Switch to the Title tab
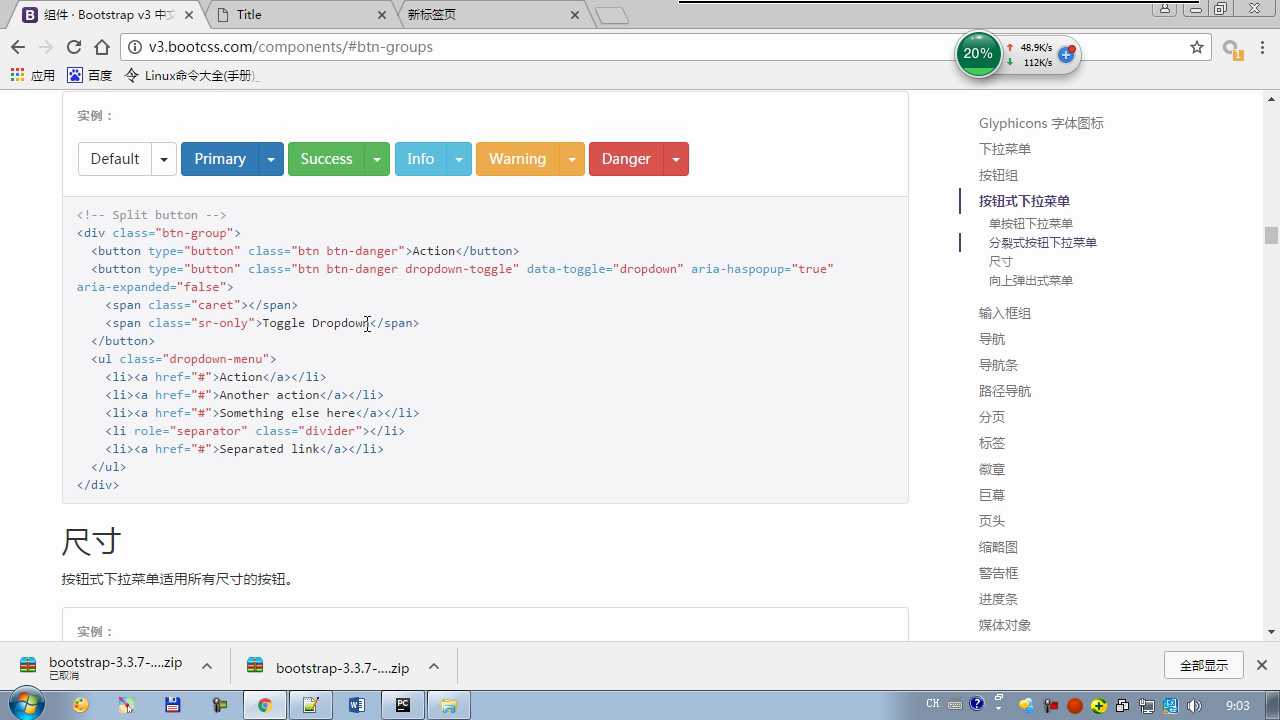This screenshot has width=1280, height=720. coord(300,15)
